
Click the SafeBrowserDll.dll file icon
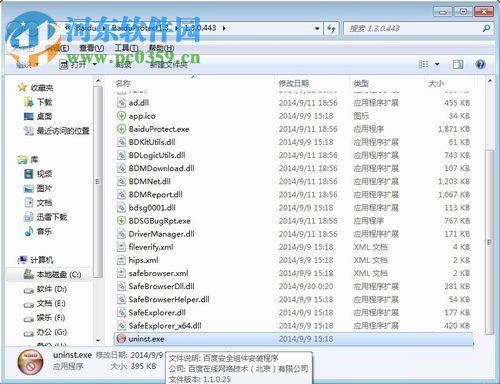click(x=121, y=286)
